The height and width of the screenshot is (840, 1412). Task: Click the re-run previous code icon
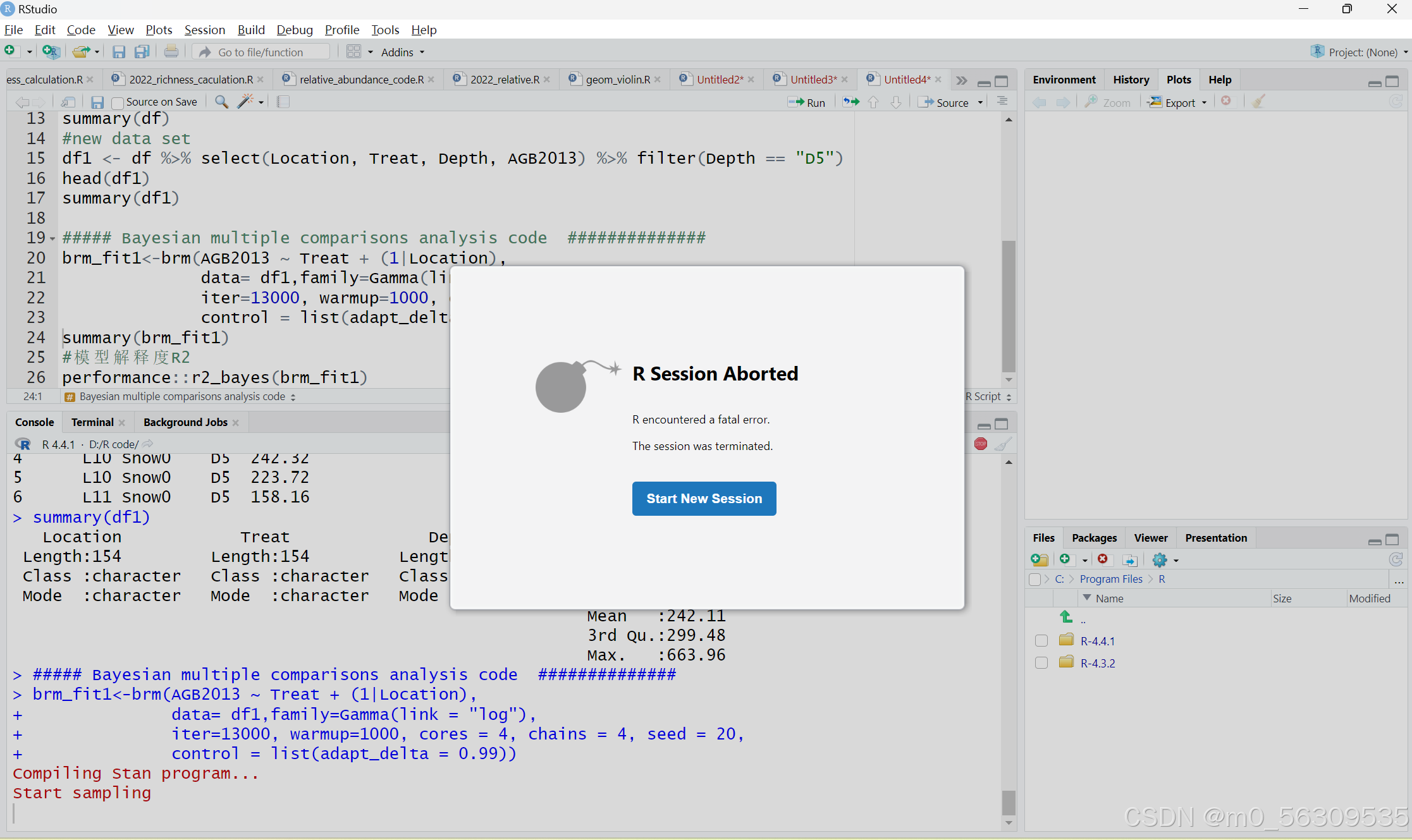pyautogui.click(x=851, y=102)
